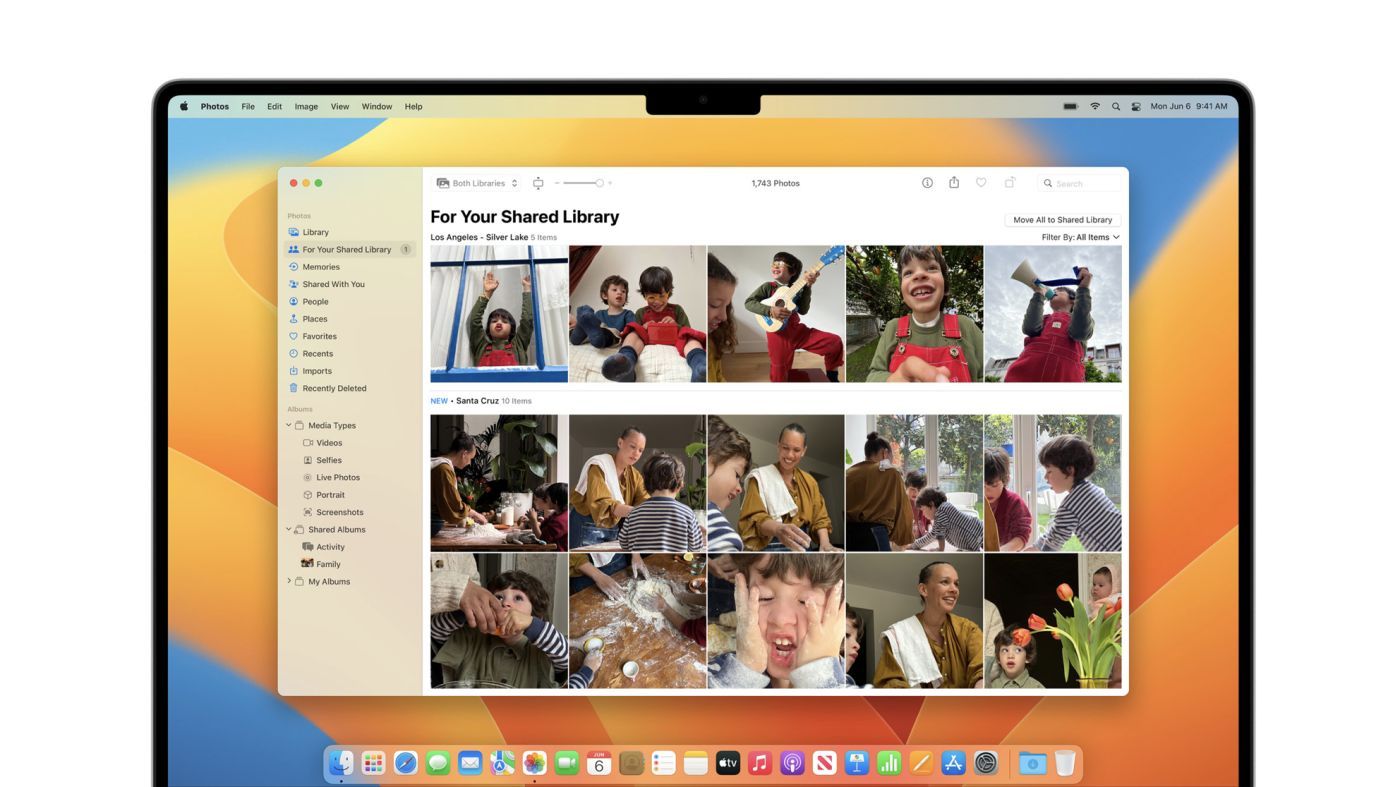Screen dimensions: 1400x787
Task: Select Portrait under Media Types
Action: [350, 495]
